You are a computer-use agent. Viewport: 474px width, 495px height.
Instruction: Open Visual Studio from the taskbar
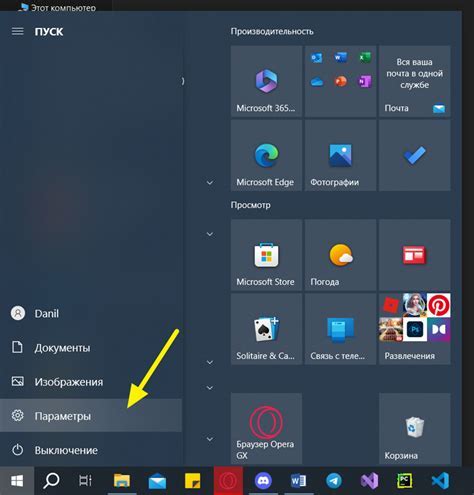pyautogui.click(x=369, y=481)
